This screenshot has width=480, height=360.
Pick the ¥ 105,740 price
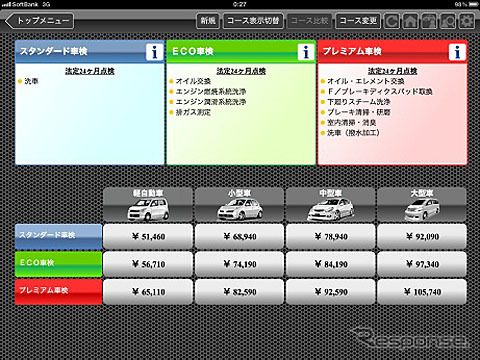pyautogui.click(x=422, y=292)
